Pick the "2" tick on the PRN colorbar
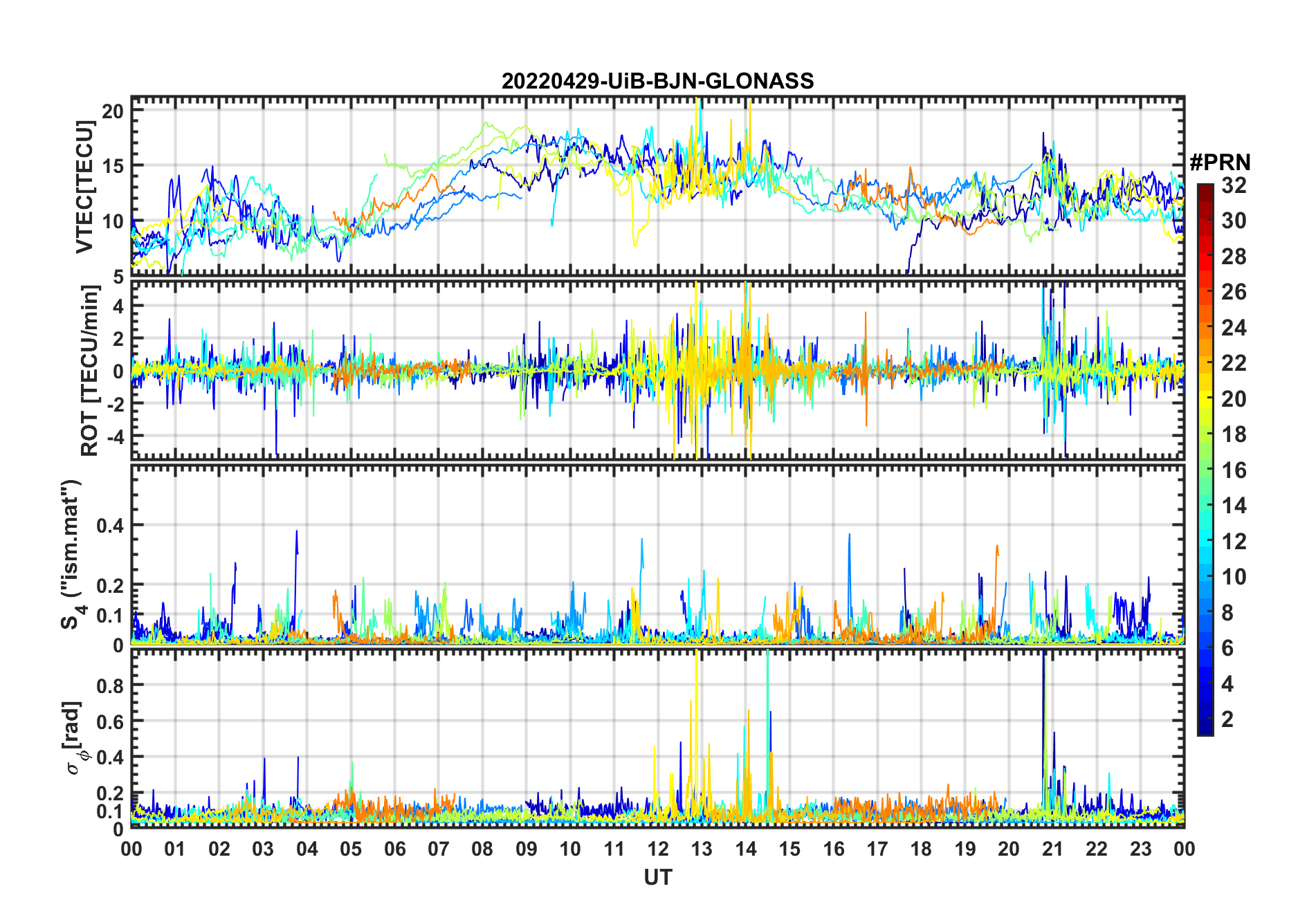This screenshot has width=1316, height=920. click(x=1227, y=719)
